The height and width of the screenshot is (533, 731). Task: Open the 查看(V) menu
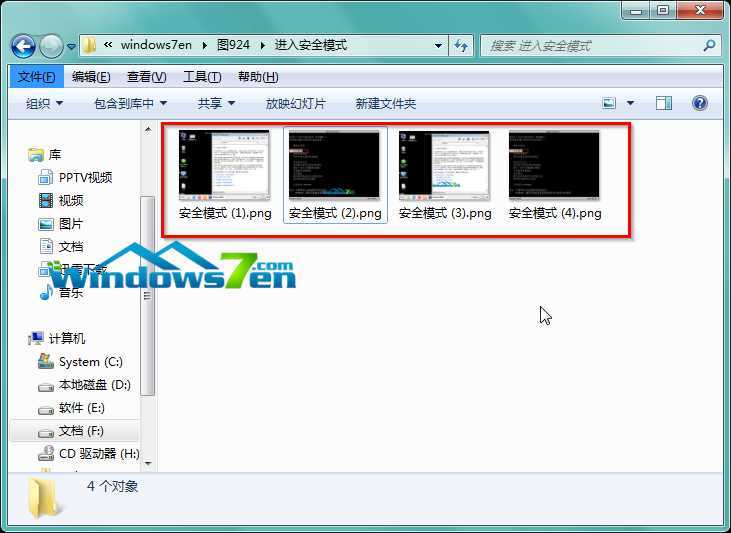tap(146, 76)
